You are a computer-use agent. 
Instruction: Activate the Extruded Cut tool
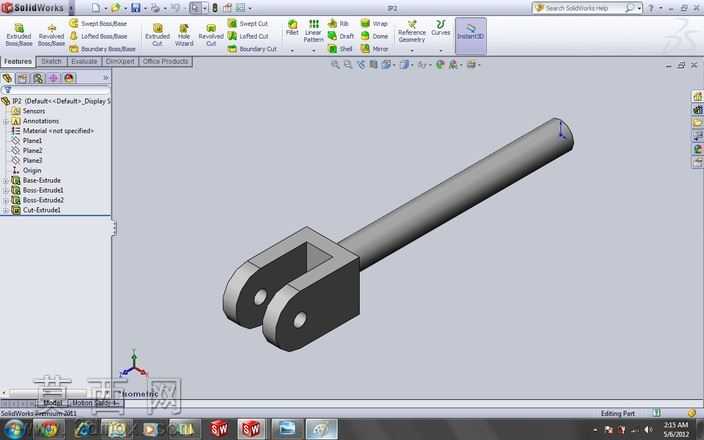157,35
